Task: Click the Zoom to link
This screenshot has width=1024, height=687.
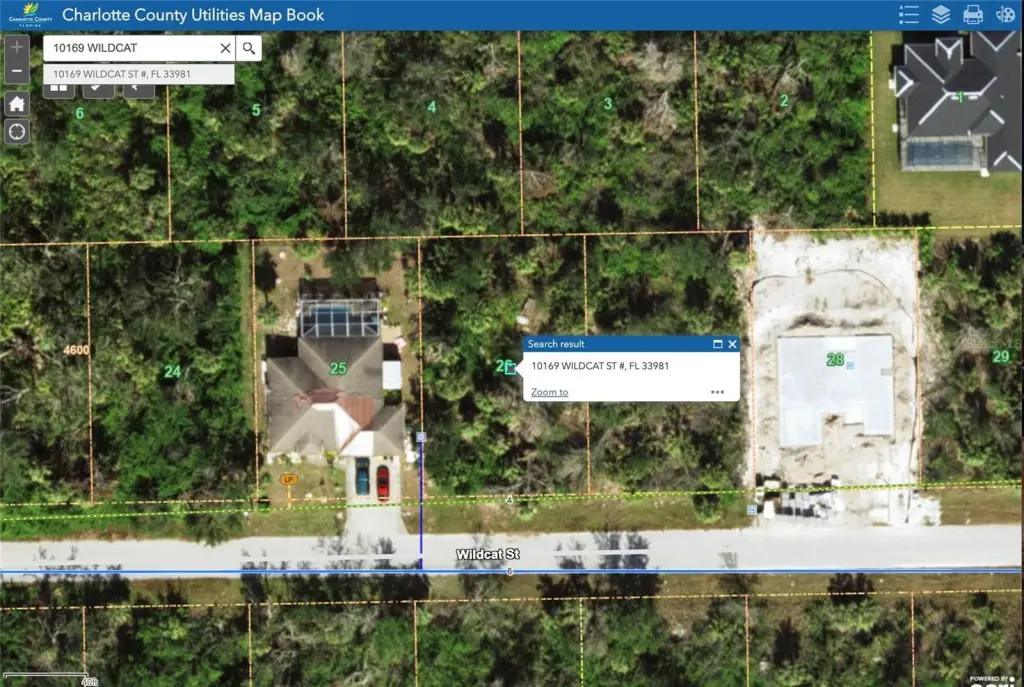Action: (549, 392)
